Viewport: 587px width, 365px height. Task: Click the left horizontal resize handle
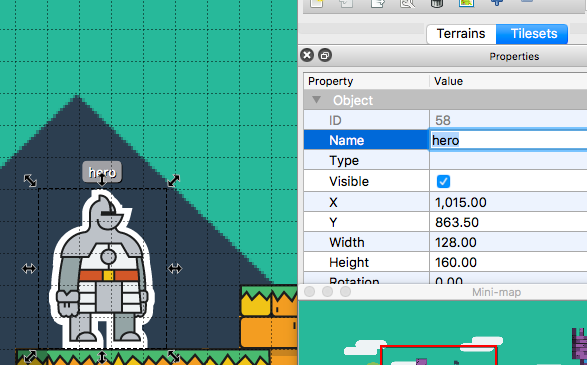(29, 268)
